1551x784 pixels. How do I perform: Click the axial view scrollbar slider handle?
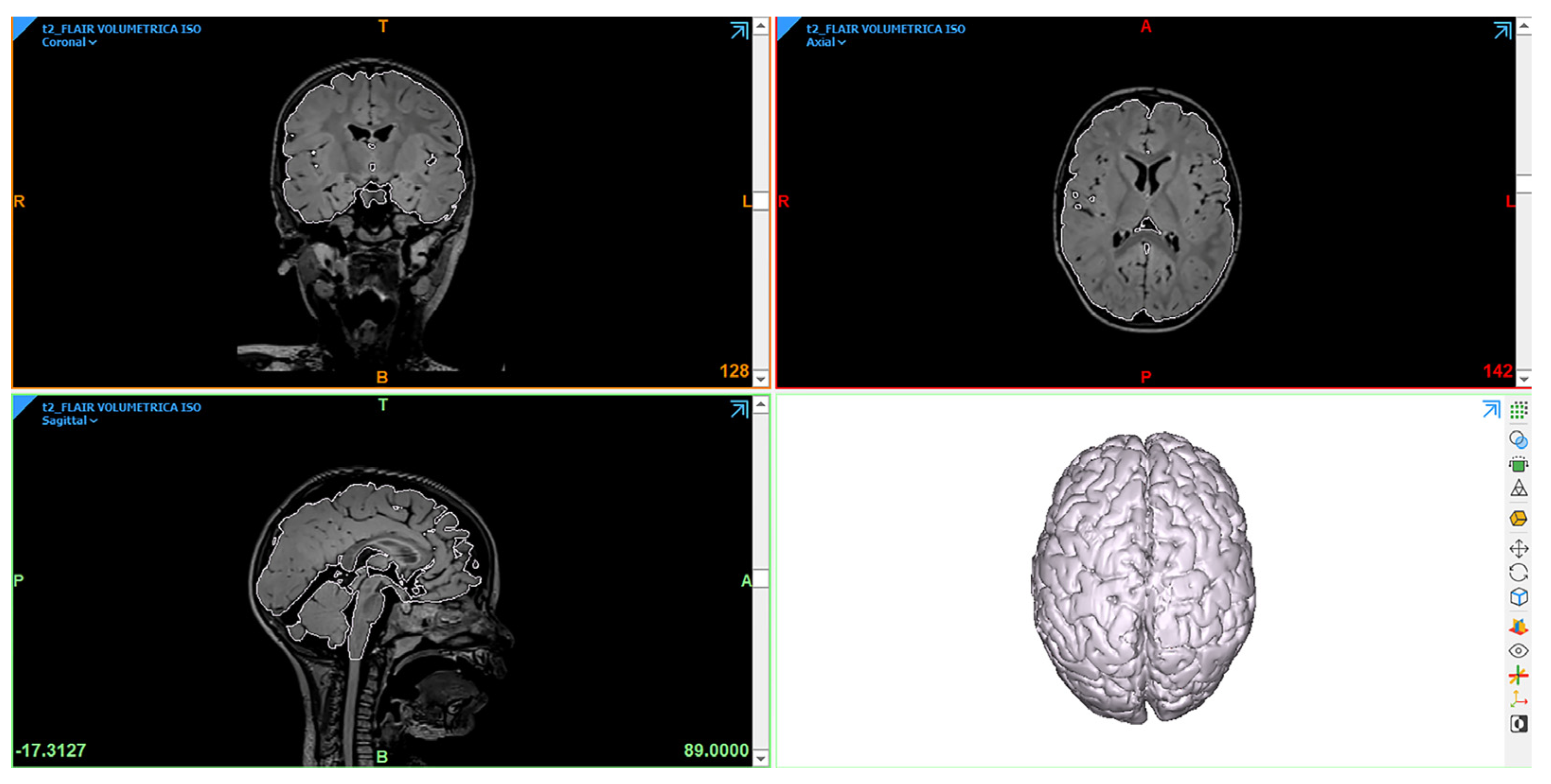[x=1524, y=183]
